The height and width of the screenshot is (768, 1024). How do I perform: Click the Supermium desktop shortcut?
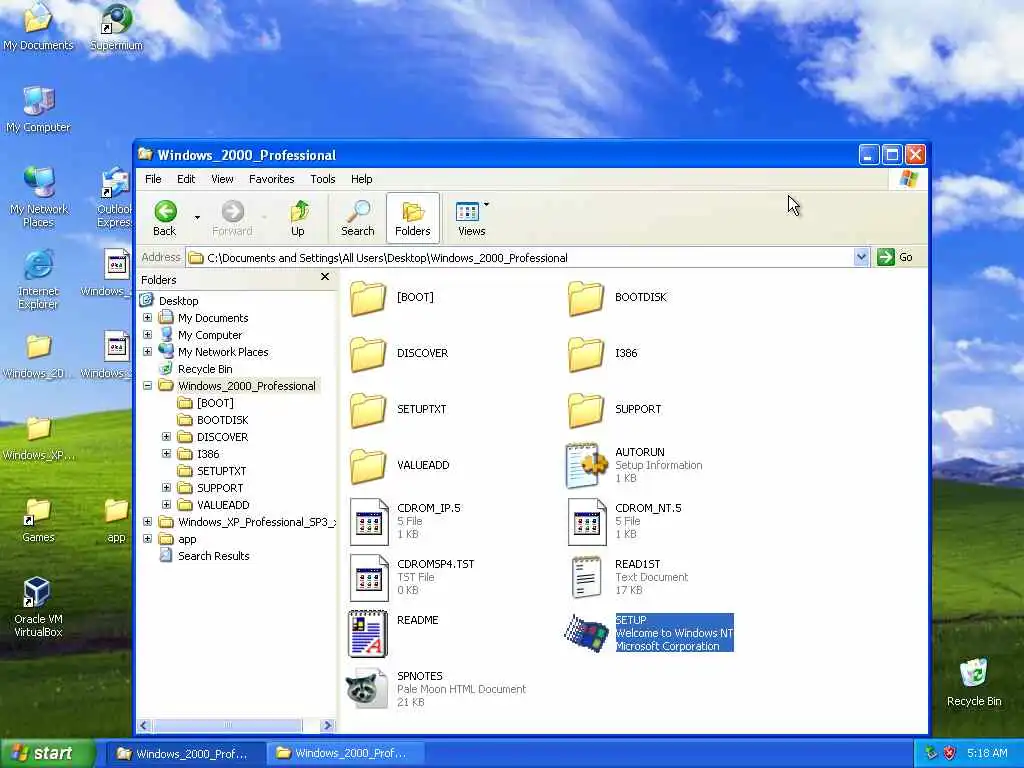116,27
